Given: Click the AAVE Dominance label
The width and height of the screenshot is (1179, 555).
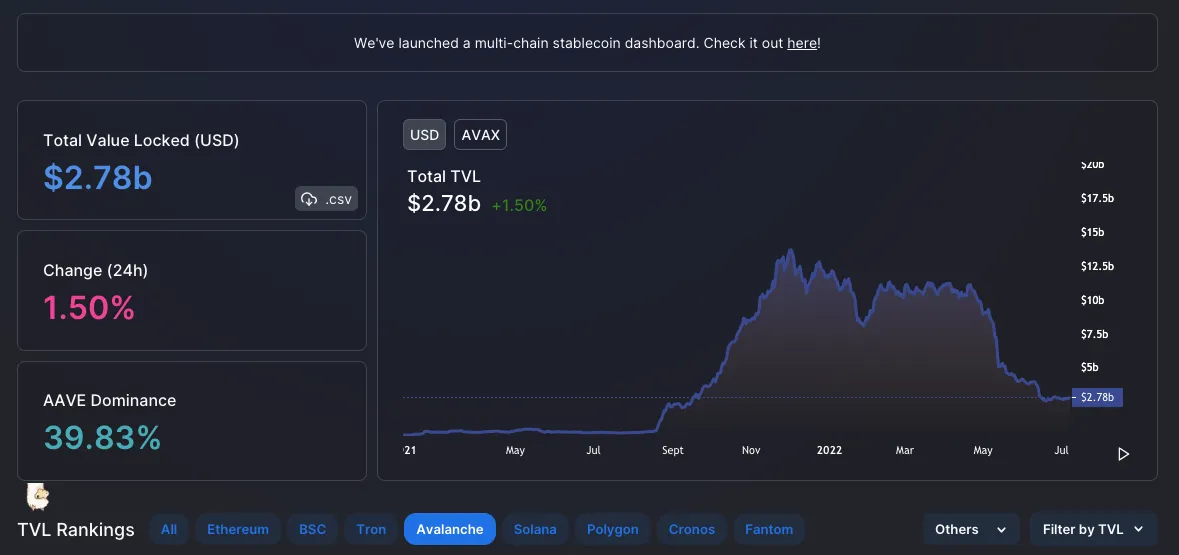Looking at the screenshot, I should click(x=110, y=400).
